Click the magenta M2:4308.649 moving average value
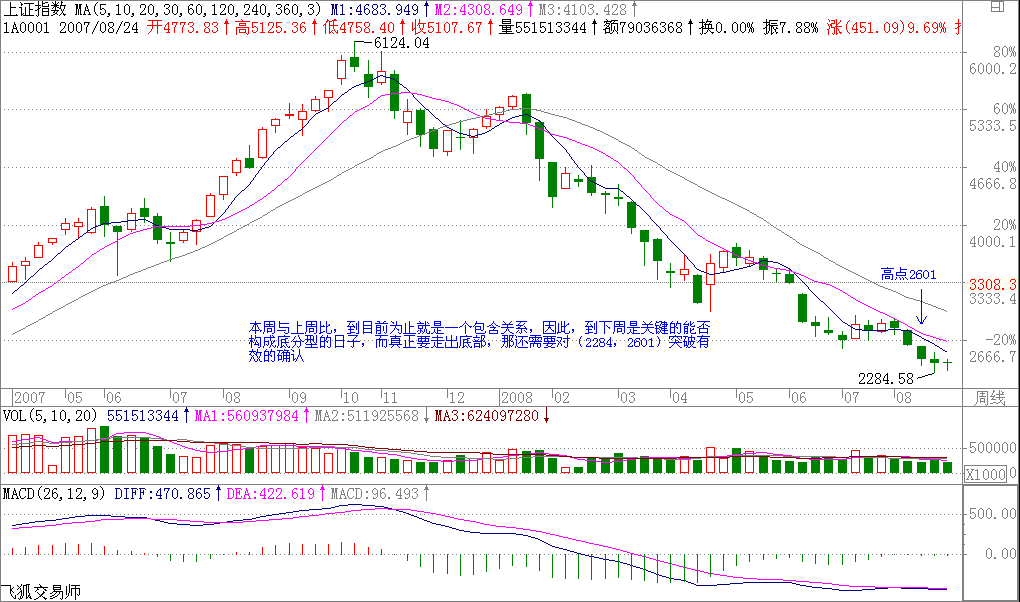 click(476, 9)
